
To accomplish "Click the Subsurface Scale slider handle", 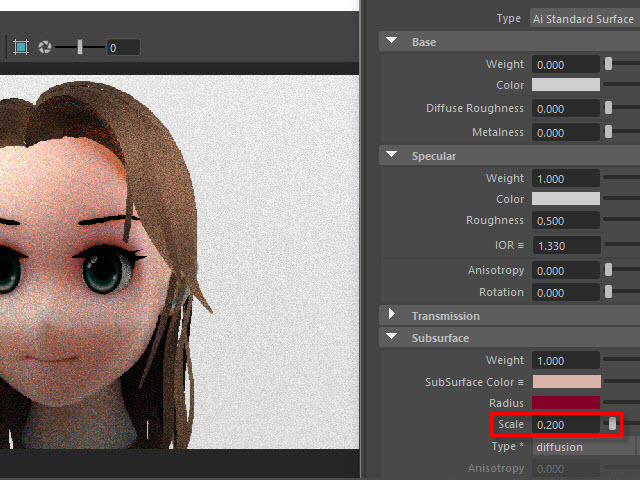I will (x=613, y=425).
